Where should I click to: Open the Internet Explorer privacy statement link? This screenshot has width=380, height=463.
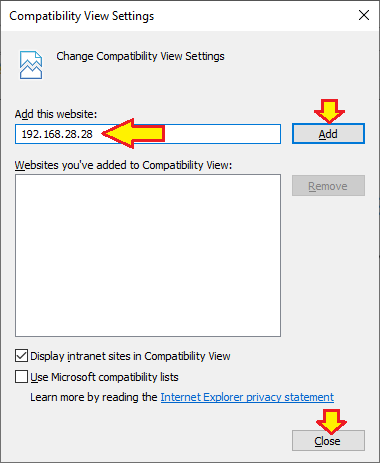click(247, 397)
